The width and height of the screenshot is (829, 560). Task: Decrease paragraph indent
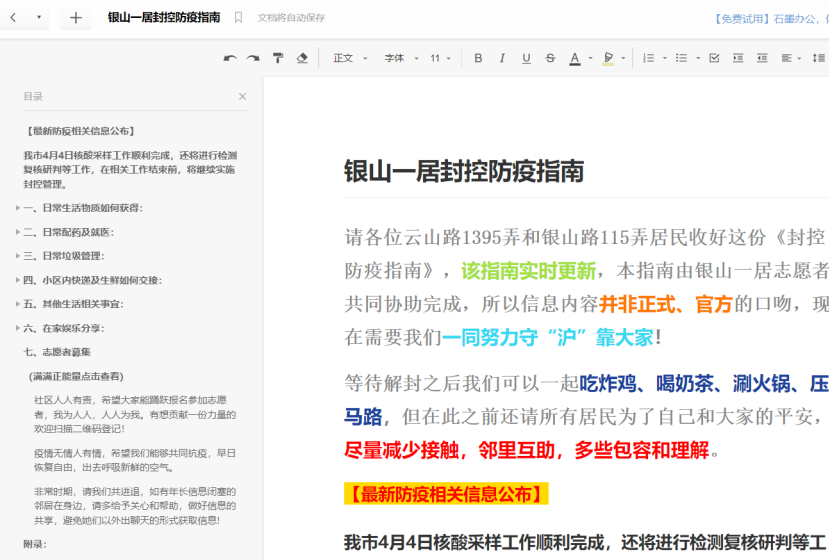762,58
